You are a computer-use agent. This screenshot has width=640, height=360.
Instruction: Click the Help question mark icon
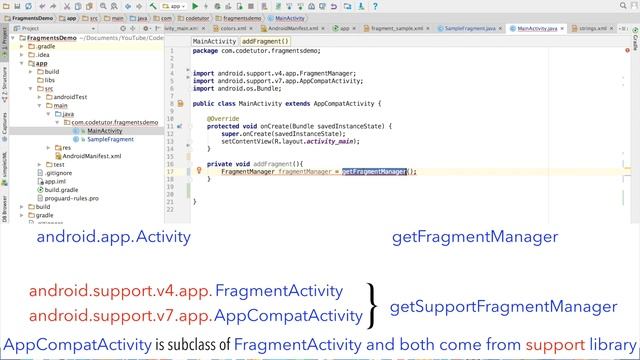[375, 6]
